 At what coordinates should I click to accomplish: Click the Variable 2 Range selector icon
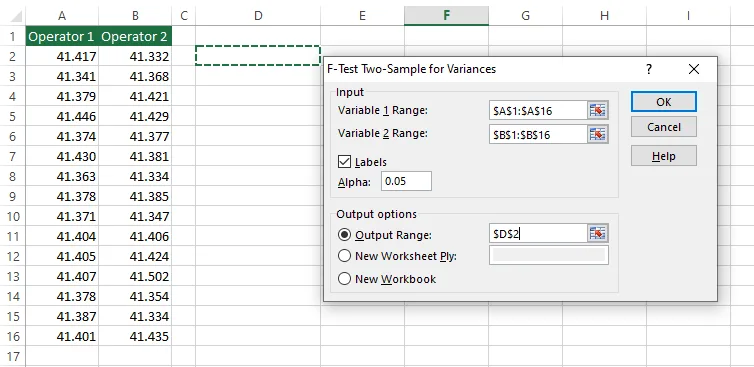[x=597, y=134]
